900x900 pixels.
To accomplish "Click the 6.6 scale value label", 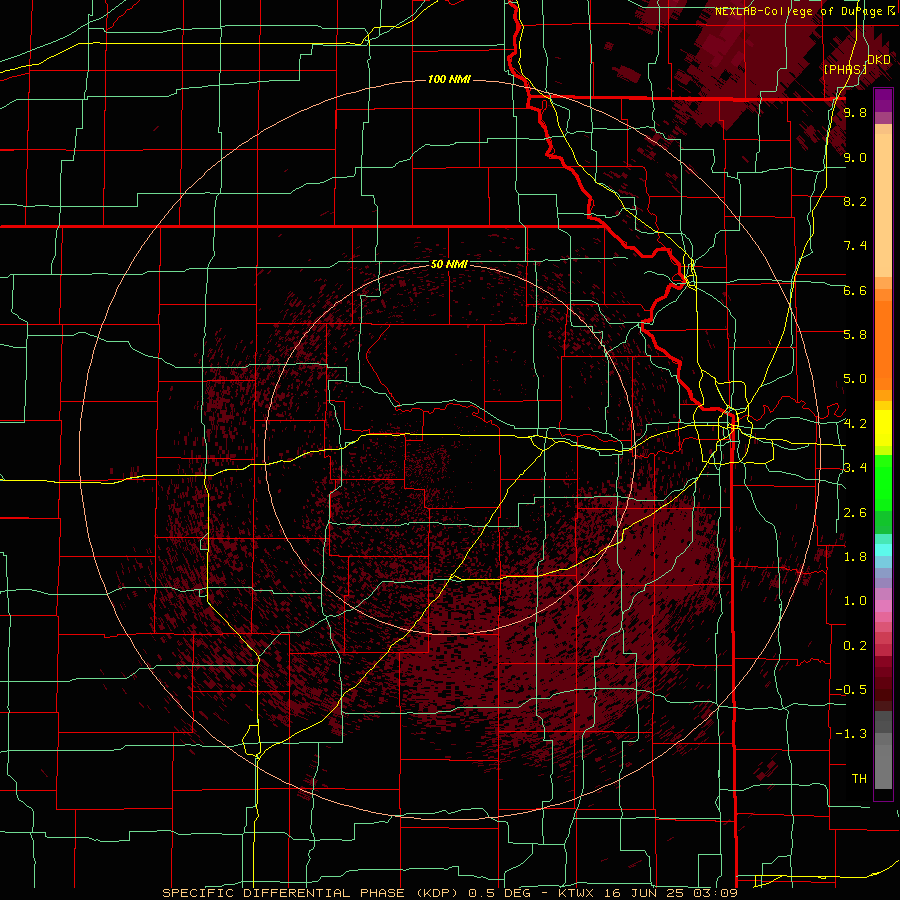I will (855, 290).
